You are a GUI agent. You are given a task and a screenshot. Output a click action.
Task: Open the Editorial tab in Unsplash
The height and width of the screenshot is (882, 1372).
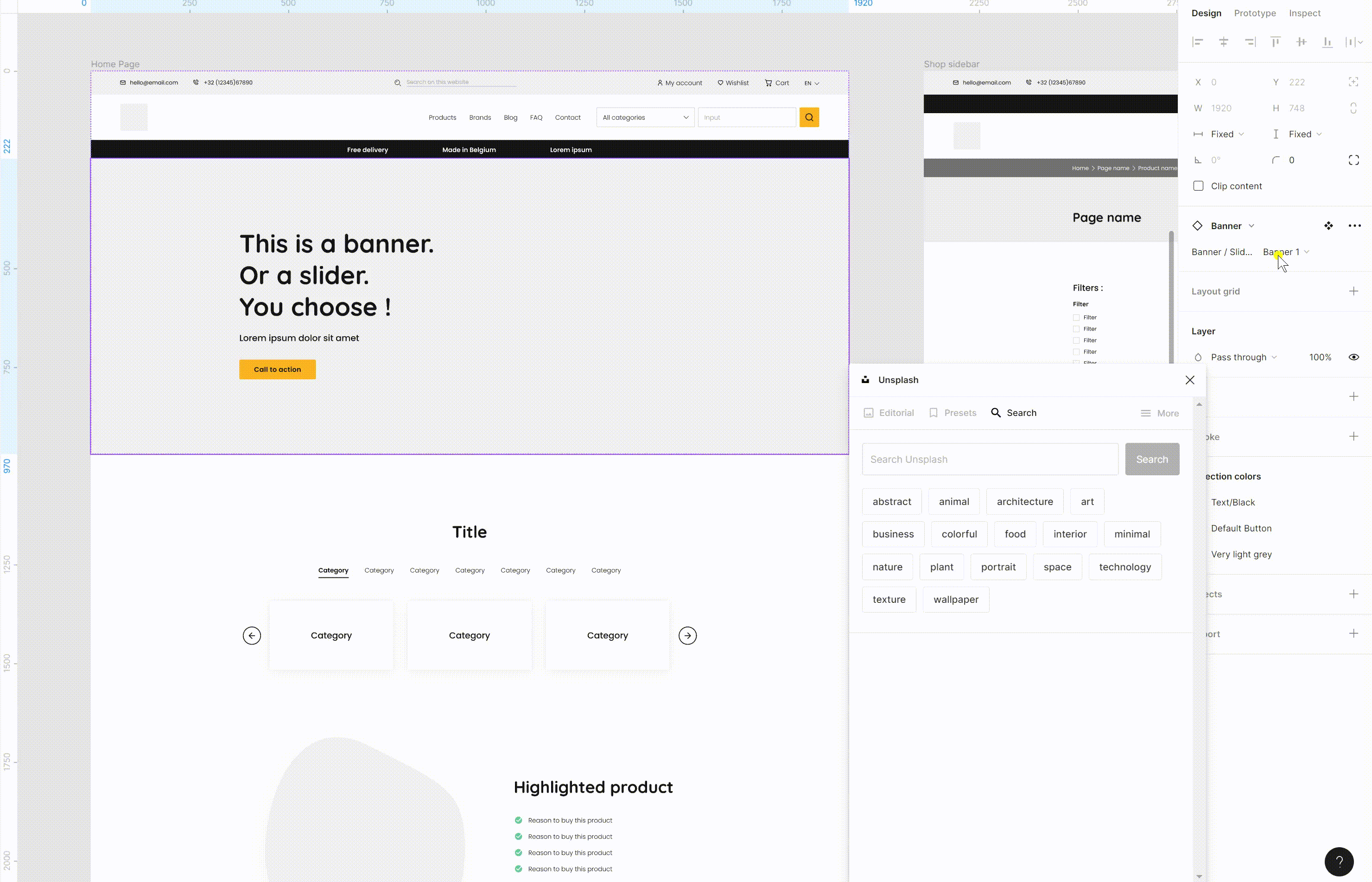[x=889, y=413]
